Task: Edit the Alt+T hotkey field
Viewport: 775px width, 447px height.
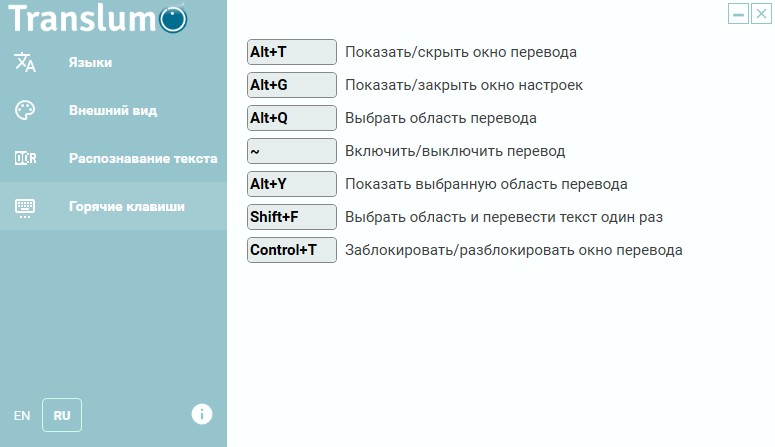Action: tap(292, 52)
